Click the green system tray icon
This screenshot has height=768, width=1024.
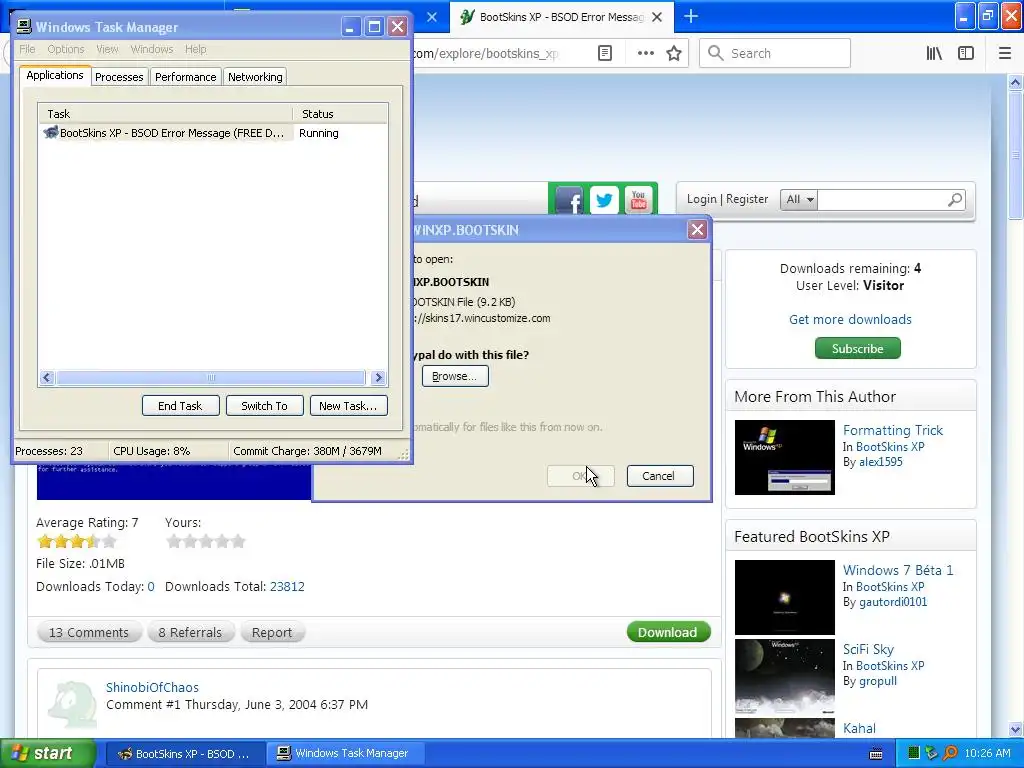coord(914,754)
